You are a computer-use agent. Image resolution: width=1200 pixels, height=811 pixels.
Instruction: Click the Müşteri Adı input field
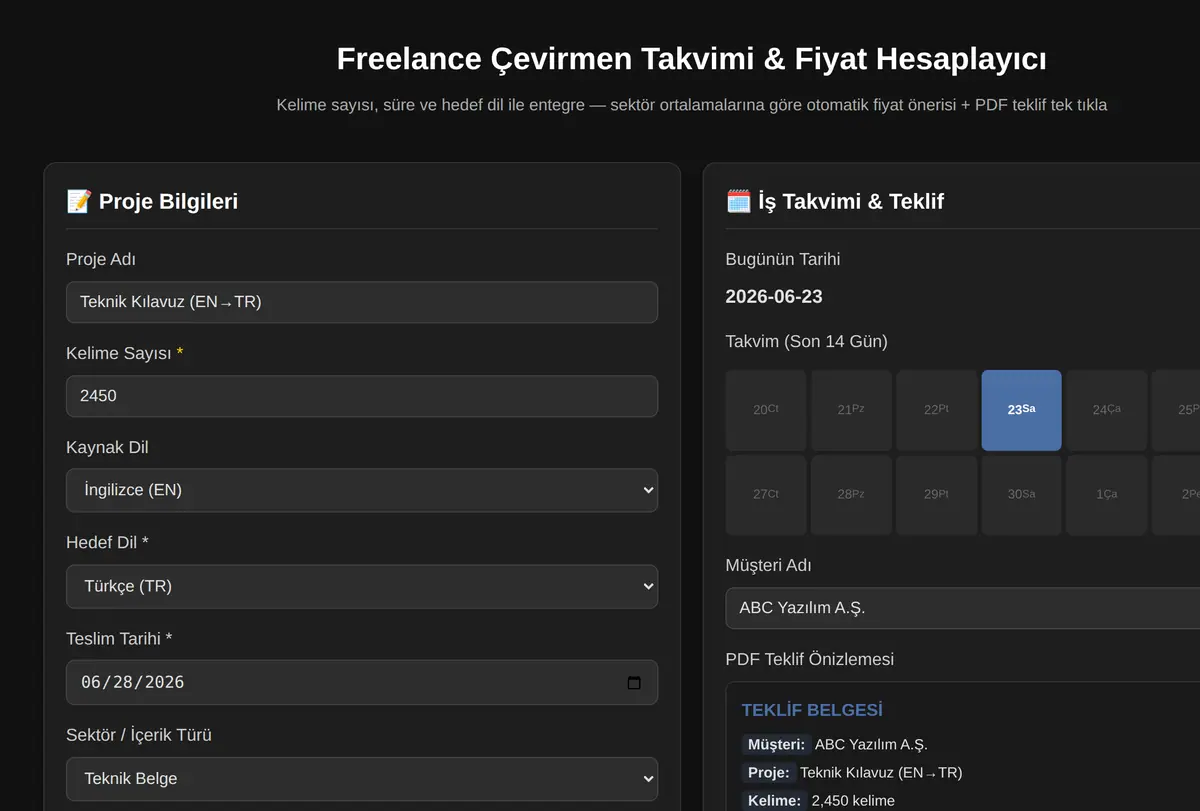(962, 608)
